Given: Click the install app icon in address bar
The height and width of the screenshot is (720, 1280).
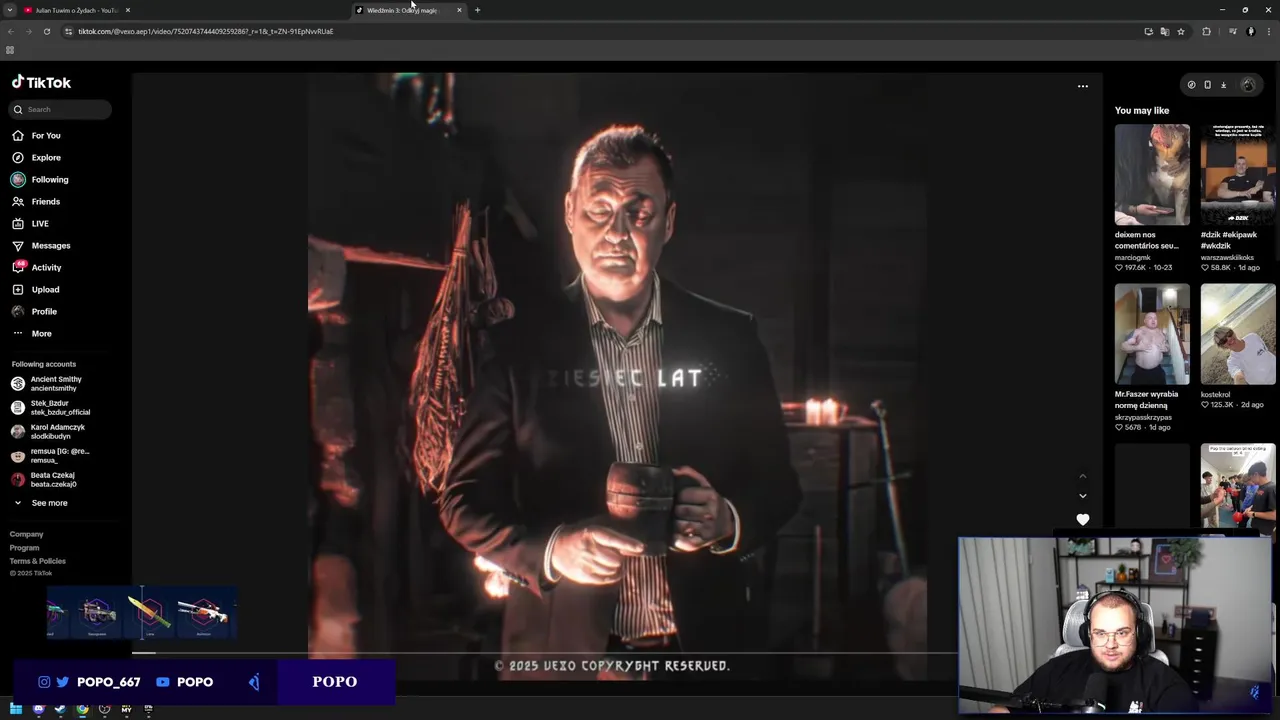Looking at the screenshot, I should tap(1149, 31).
